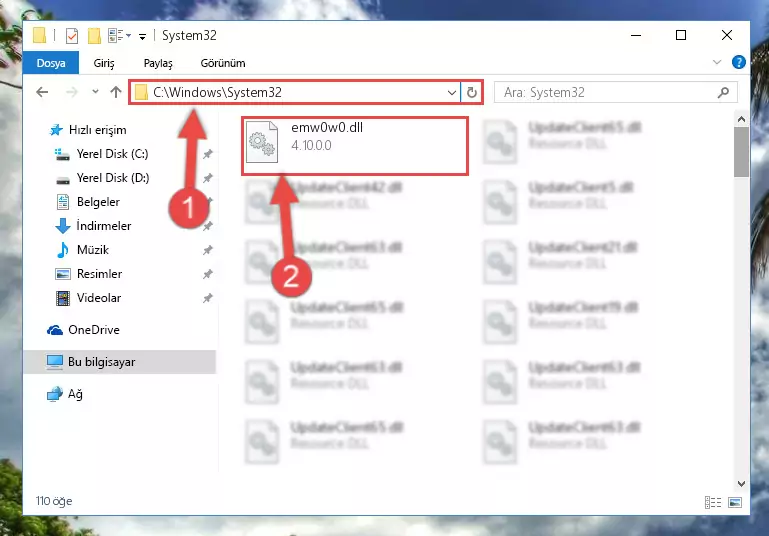Click scrollbar down arrow in file list

click(x=741, y=484)
